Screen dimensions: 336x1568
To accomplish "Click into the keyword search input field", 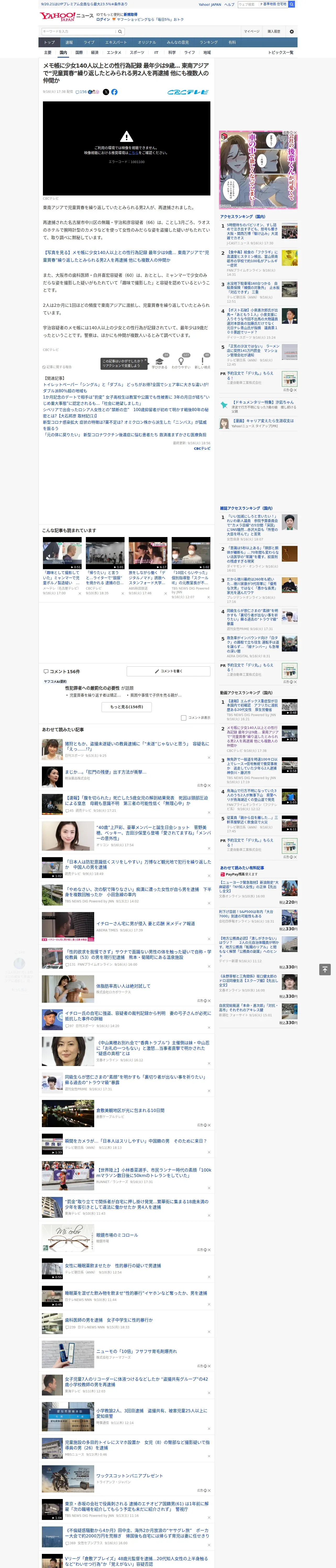I will [x=79, y=32].
